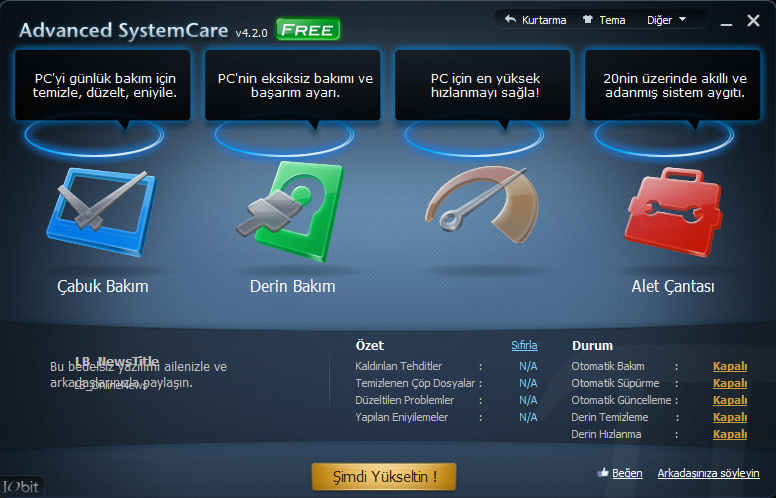Click the Durum heading
This screenshot has height=498, width=776.
pos(592,346)
